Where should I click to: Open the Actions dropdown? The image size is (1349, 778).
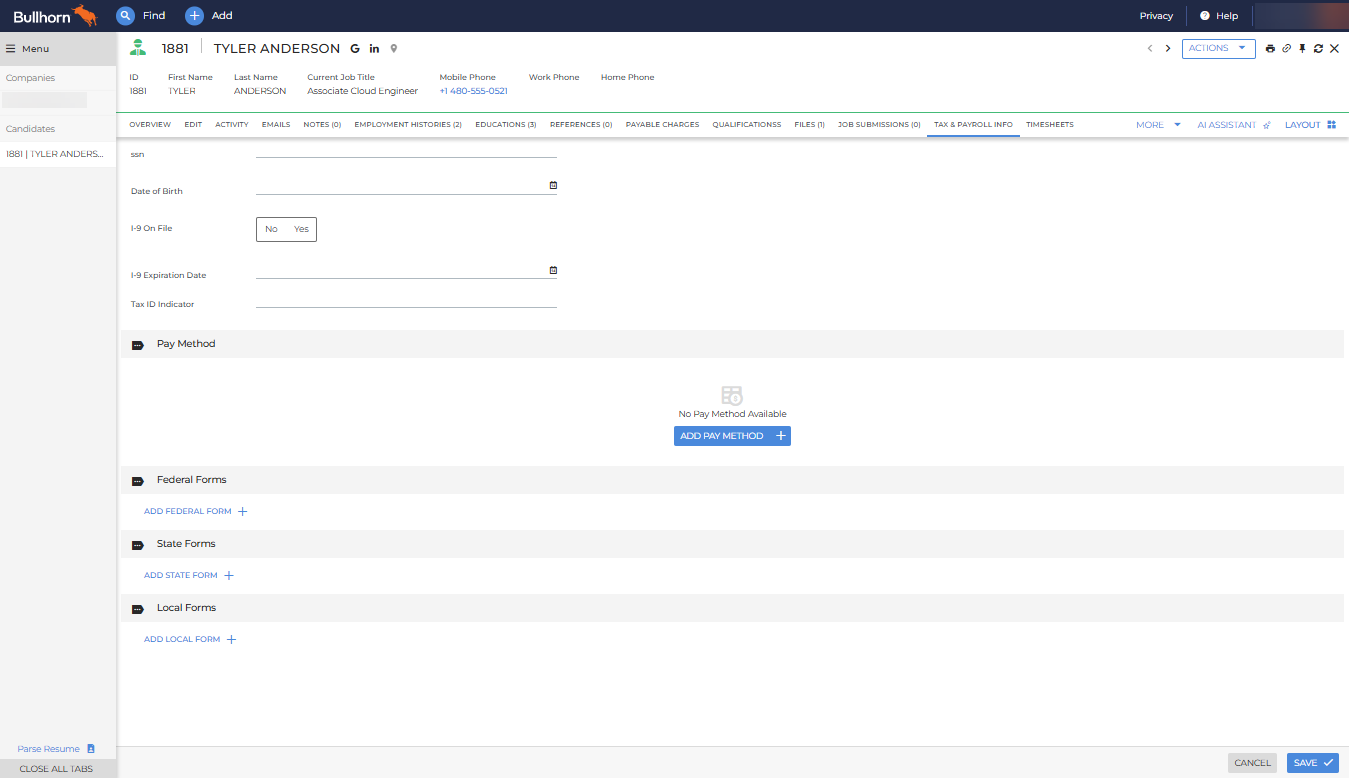click(x=1218, y=48)
